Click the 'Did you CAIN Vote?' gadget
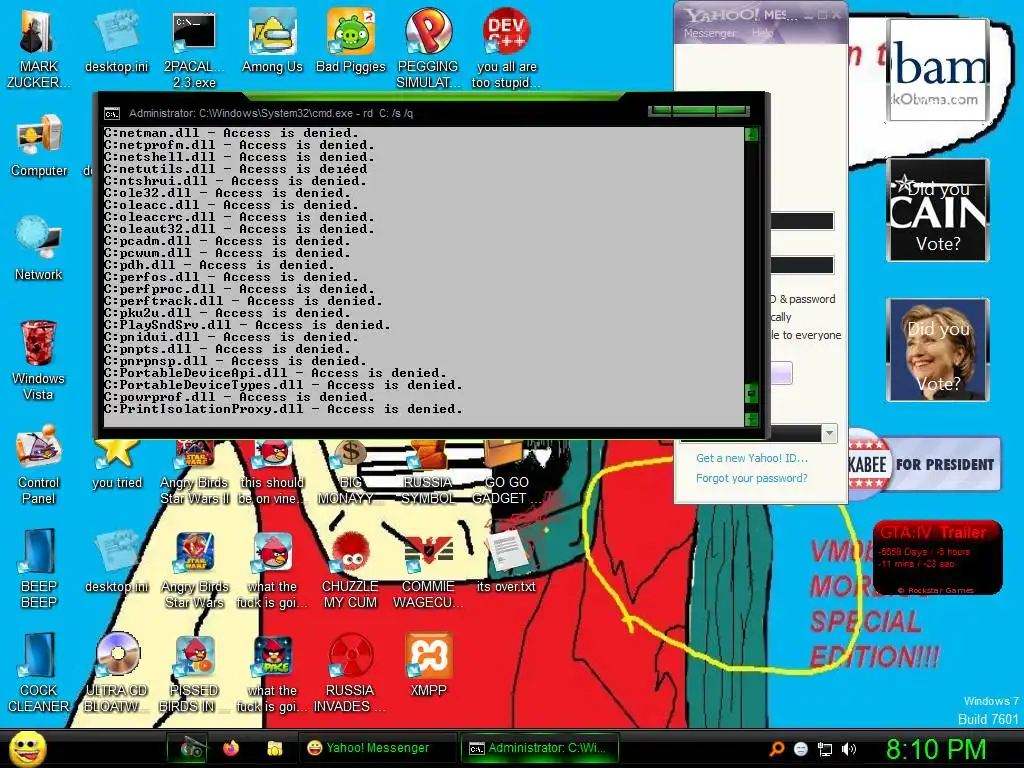Image resolution: width=1024 pixels, height=768 pixels. click(938, 210)
